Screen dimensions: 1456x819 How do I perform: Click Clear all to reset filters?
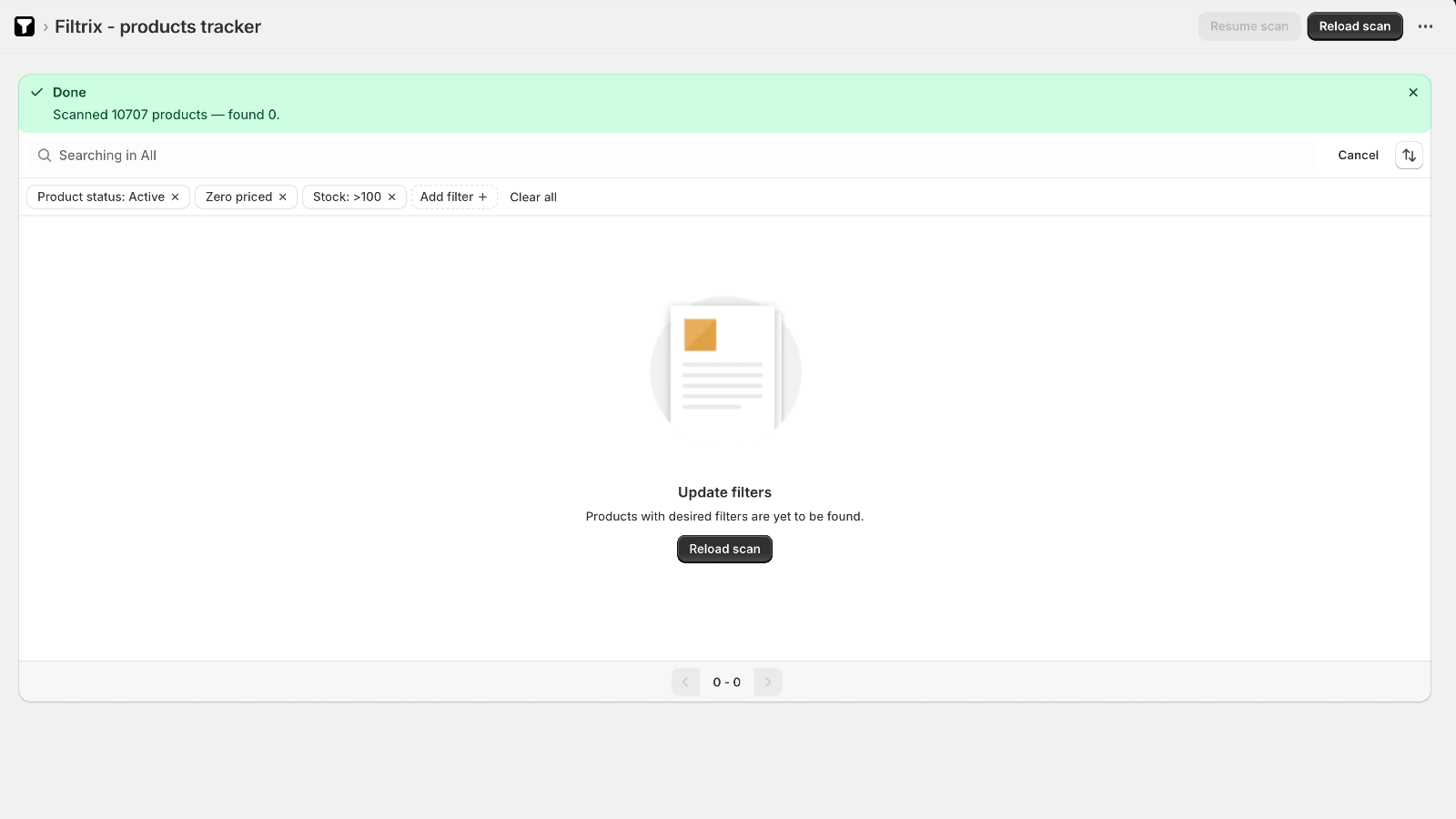pyautogui.click(x=533, y=197)
